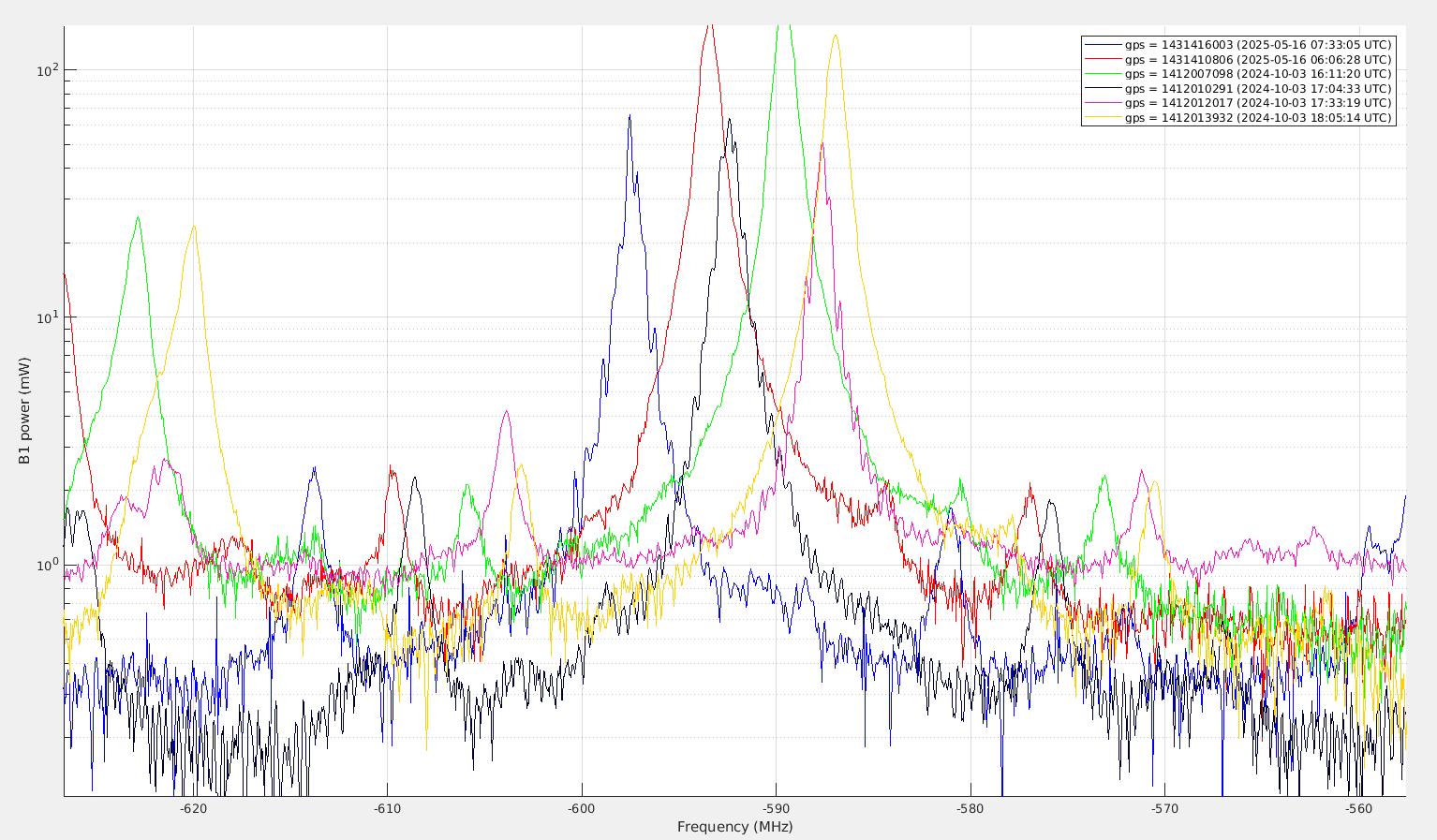Select legend entry gps = 1412013932
1437x840 pixels.
tap(1258, 118)
